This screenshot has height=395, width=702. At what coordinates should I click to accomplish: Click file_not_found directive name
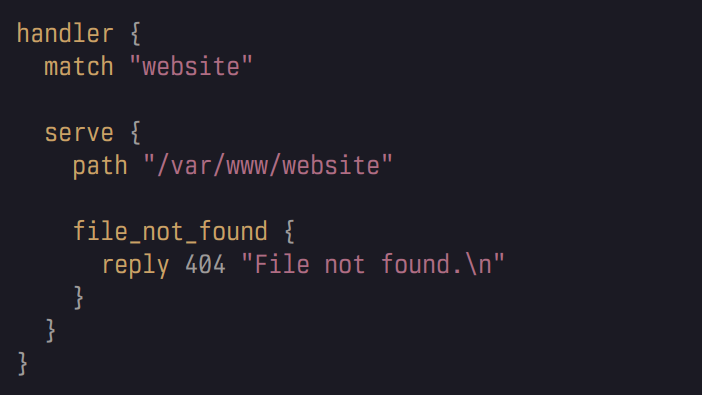click(x=170, y=232)
